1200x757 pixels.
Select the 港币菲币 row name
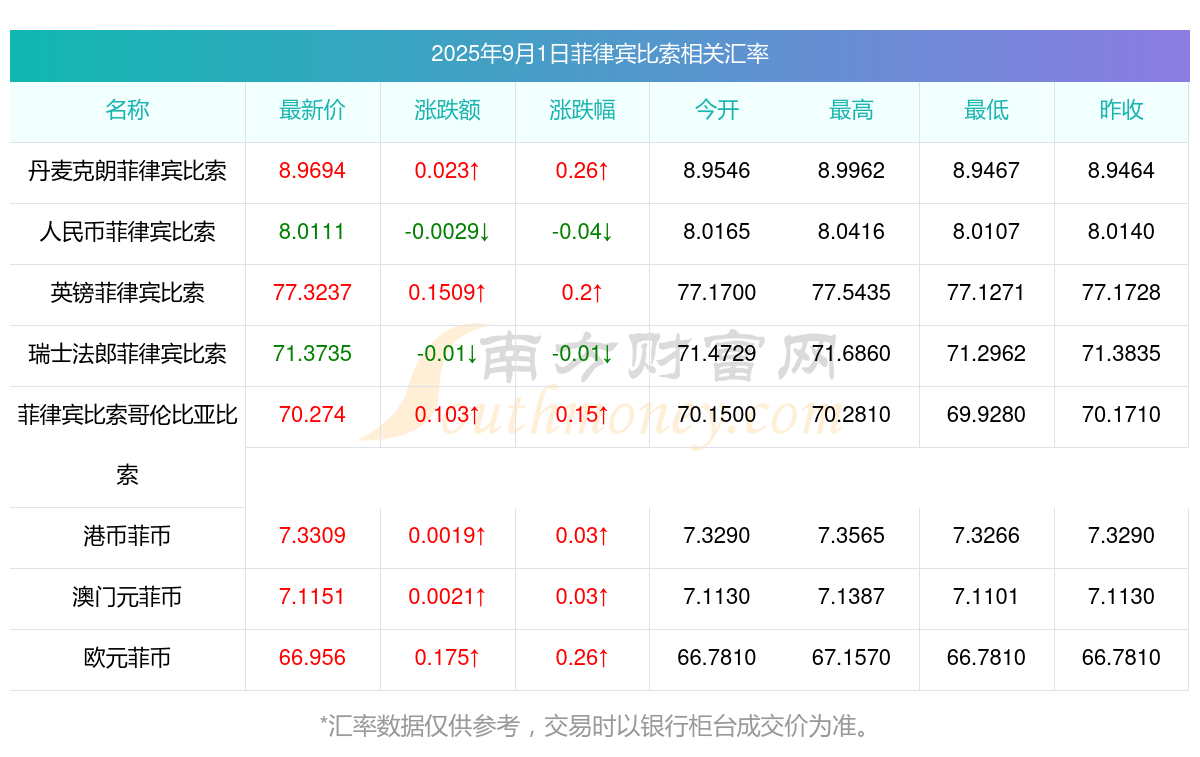pyautogui.click(x=127, y=536)
